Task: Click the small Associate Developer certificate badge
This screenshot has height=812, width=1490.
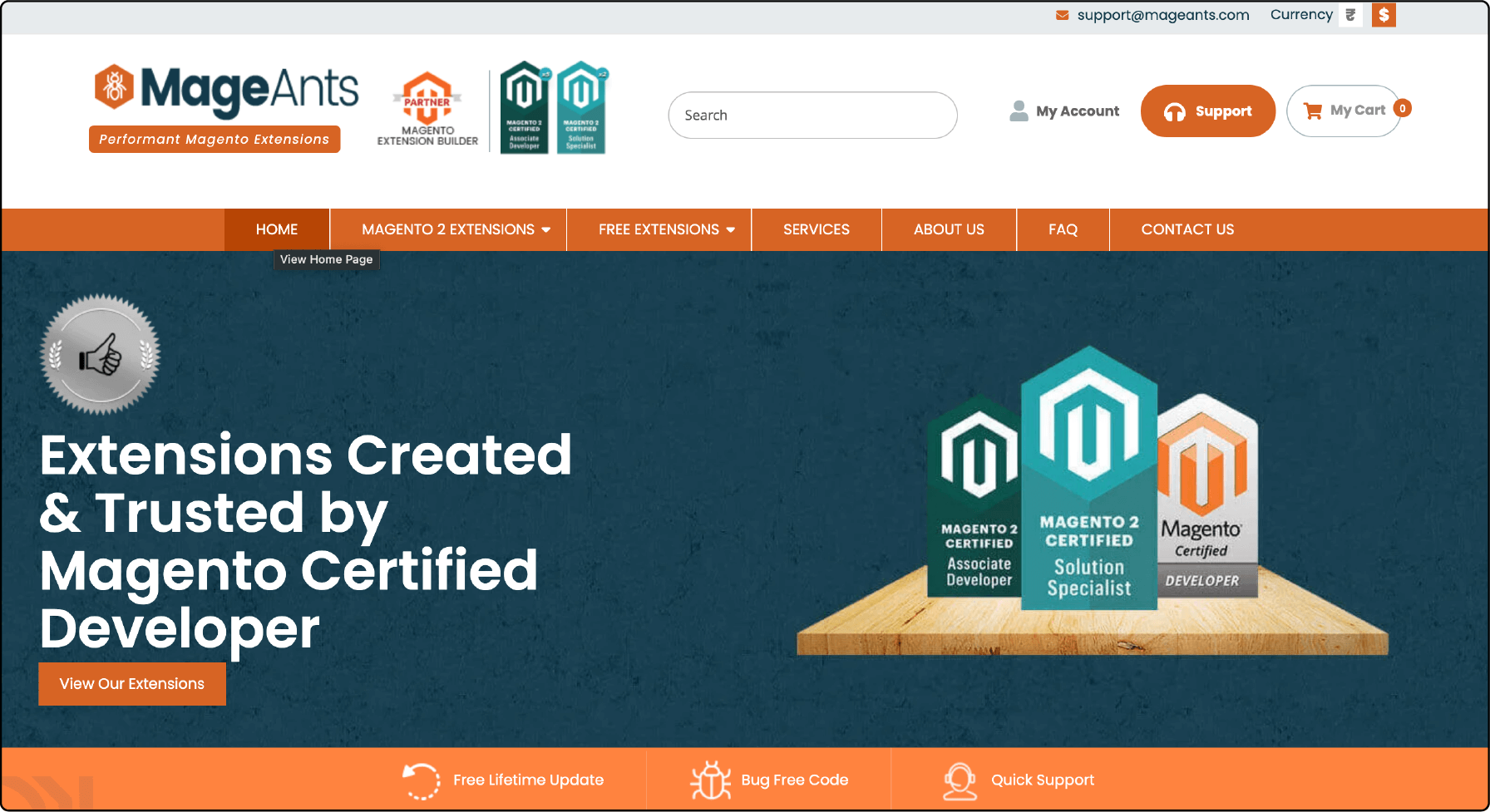Action: [x=525, y=107]
